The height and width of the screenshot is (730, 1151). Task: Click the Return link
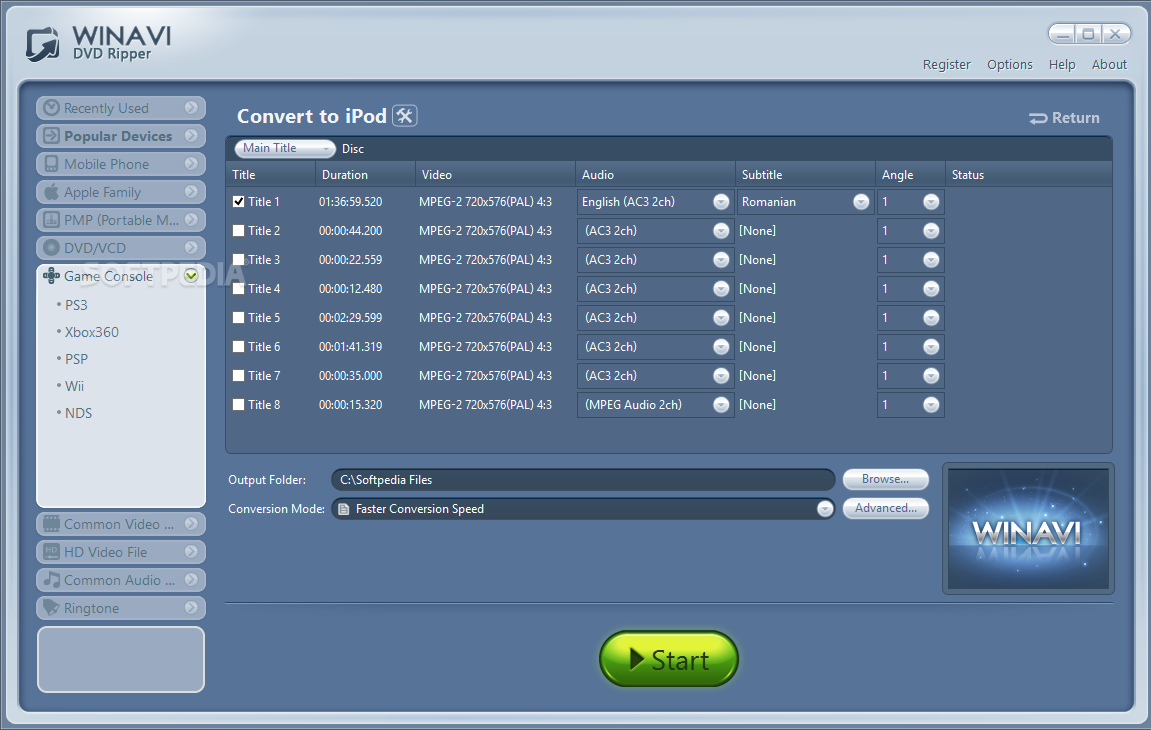(x=1064, y=118)
